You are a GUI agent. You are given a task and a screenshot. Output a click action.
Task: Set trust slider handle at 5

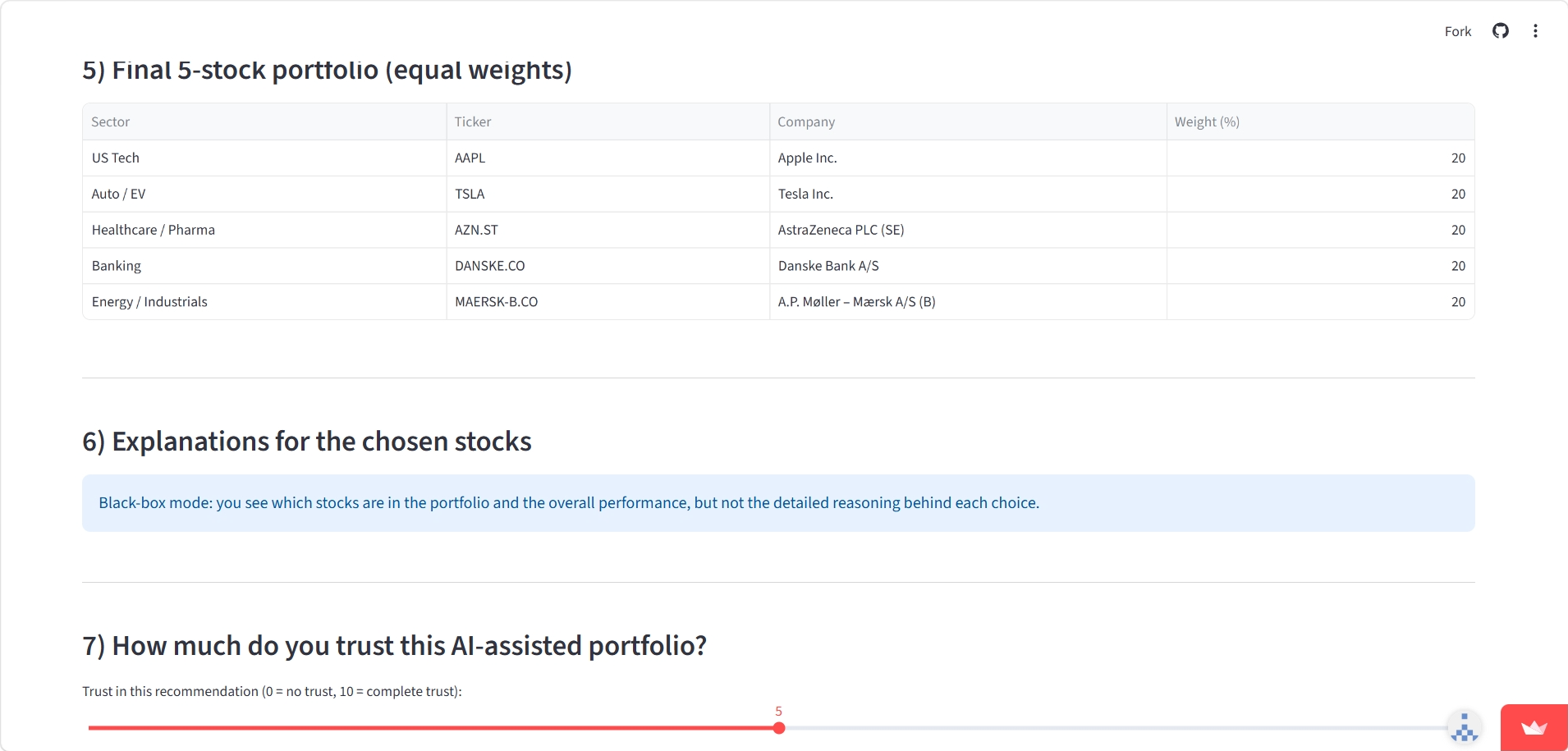coord(779,728)
